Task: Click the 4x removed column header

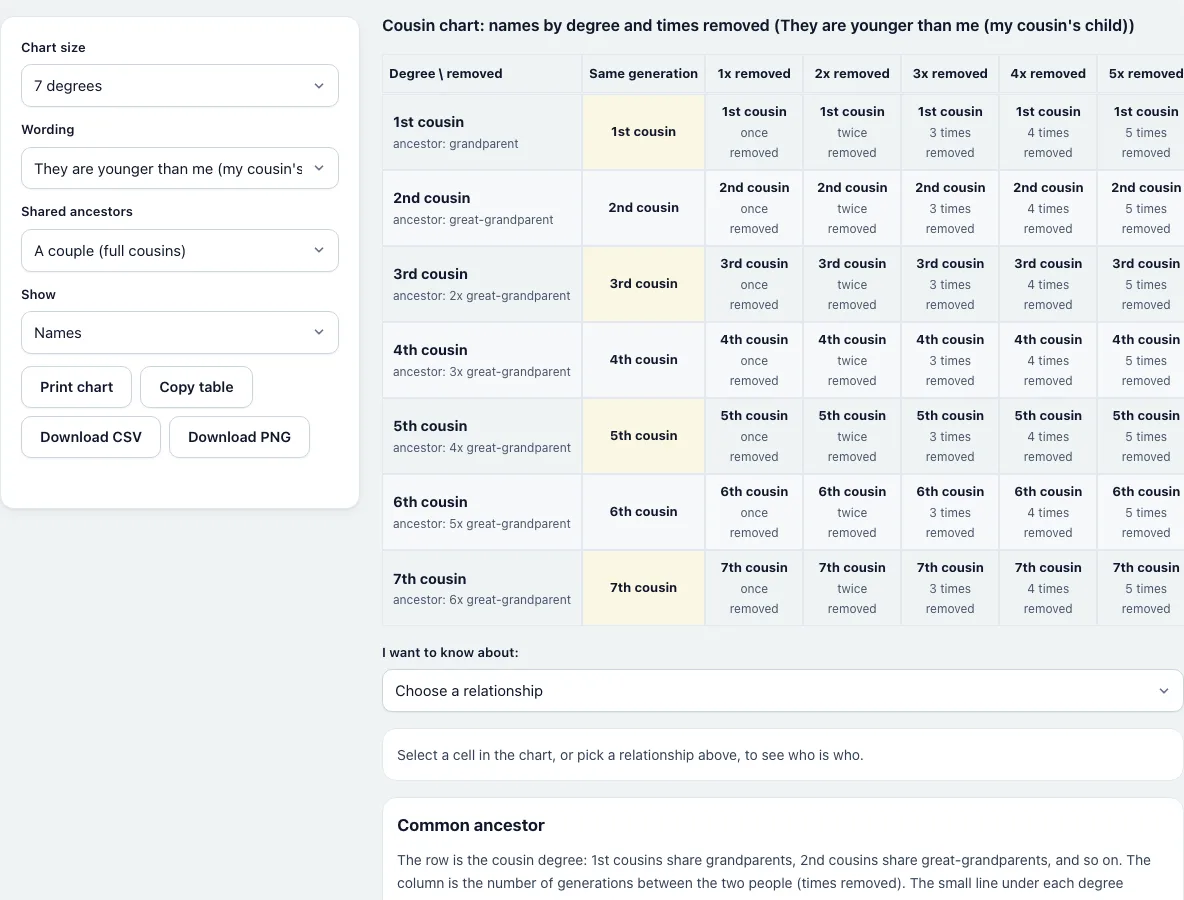Action: click(1048, 73)
